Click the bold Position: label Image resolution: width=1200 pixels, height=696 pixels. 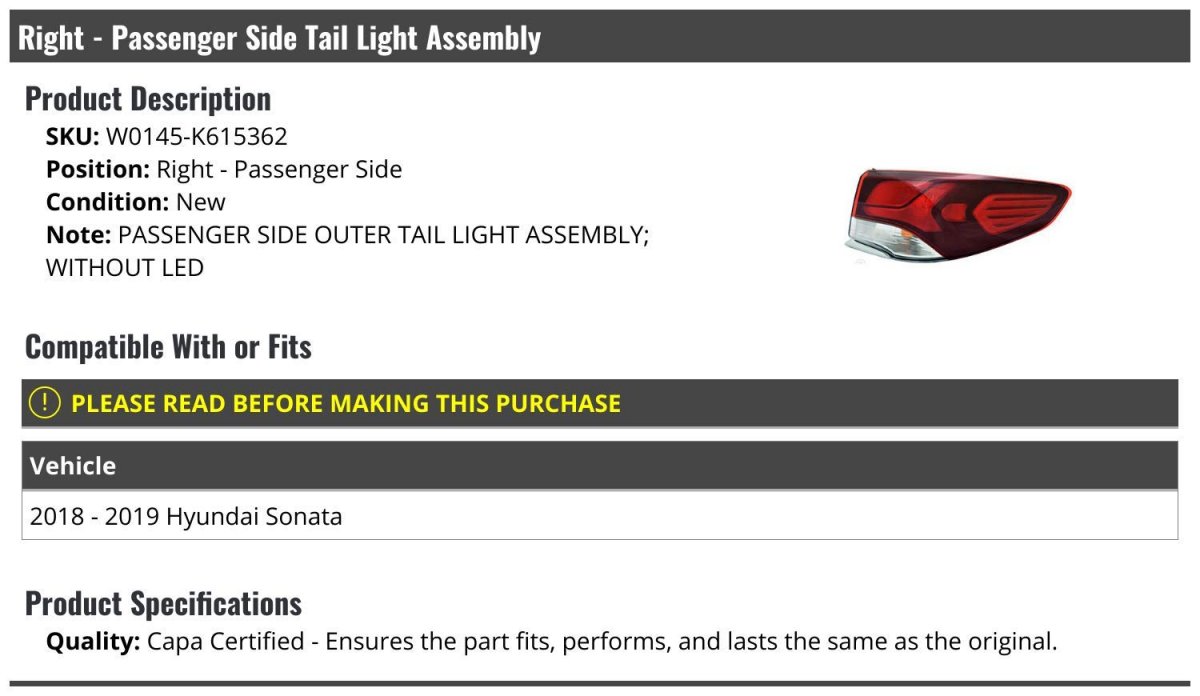click(x=97, y=170)
